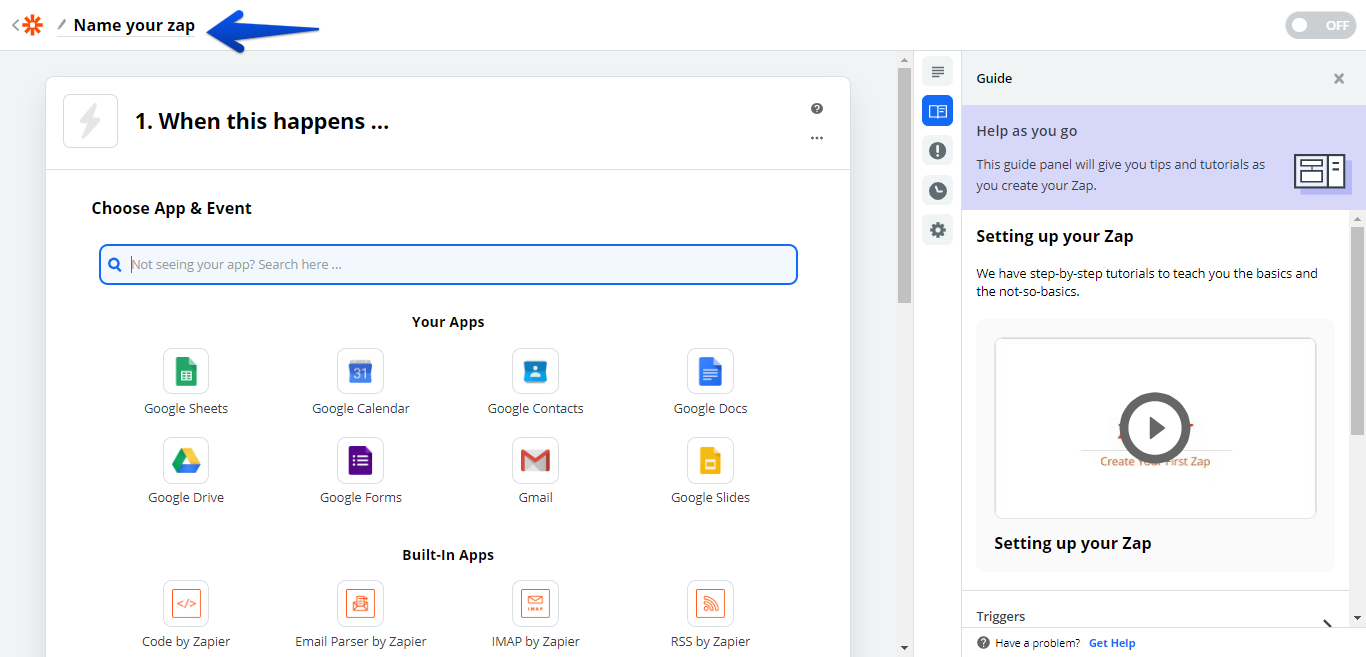Open the outline list panel tab
Screen dimensions: 1366x657
coord(937,72)
